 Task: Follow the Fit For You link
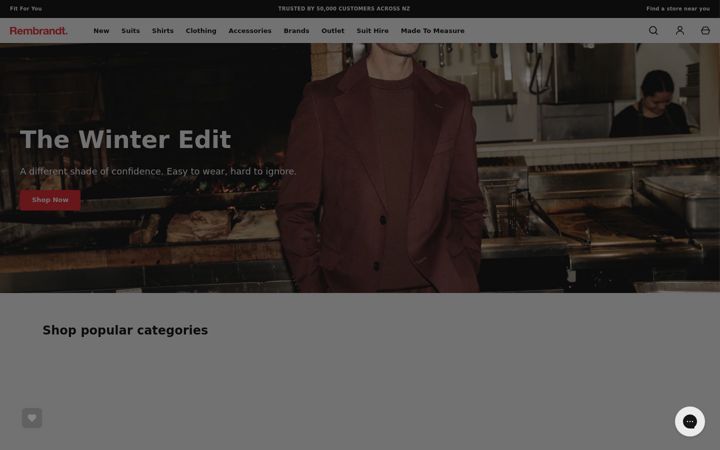(x=26, y=9)
